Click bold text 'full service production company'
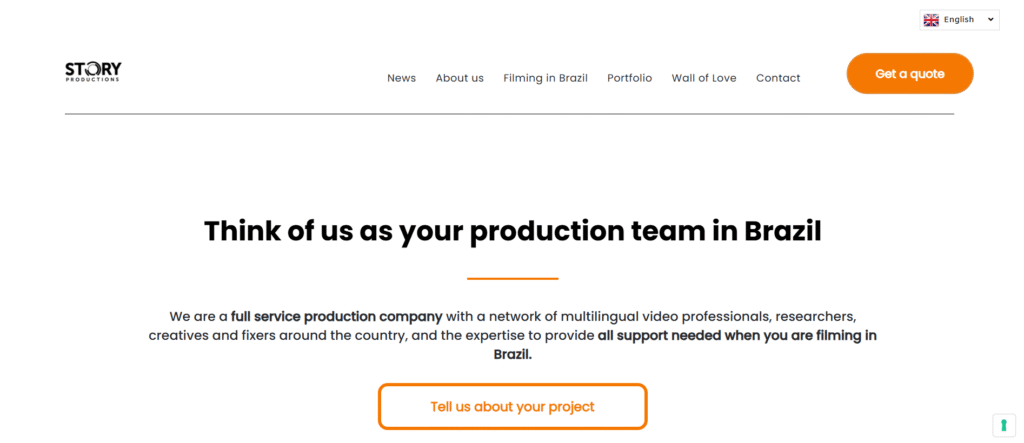 [337, 317]
